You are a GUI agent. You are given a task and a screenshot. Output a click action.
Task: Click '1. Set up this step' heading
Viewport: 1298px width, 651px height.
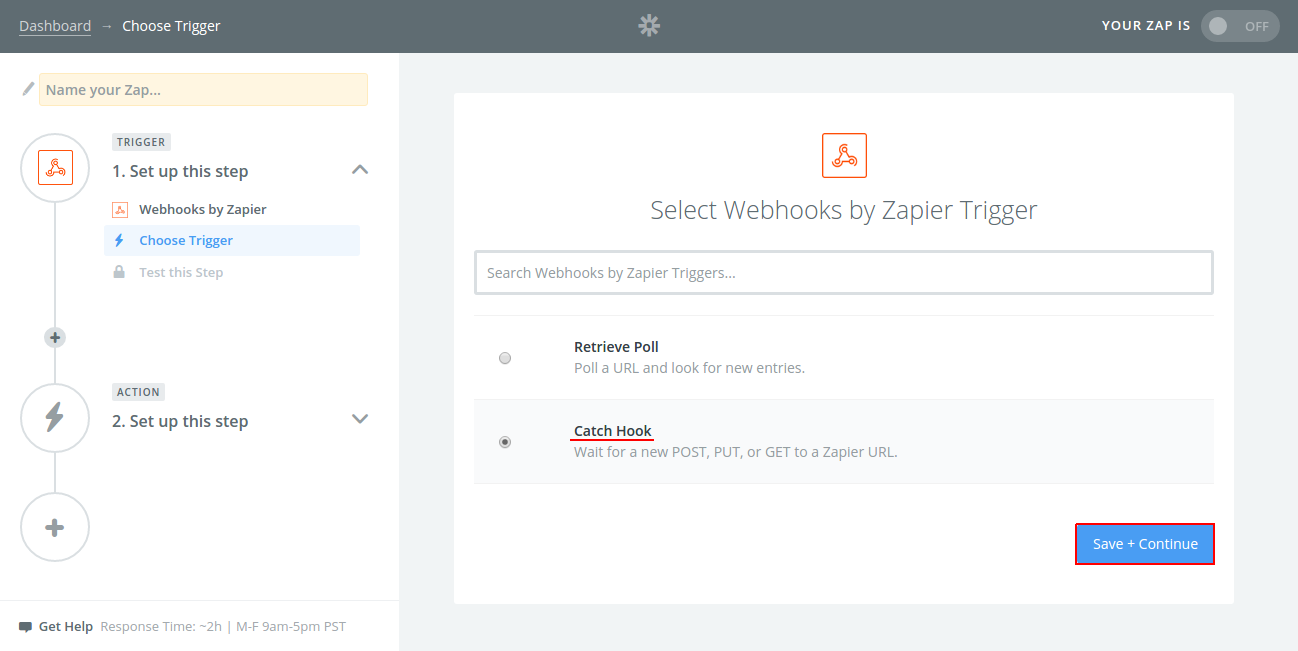(180, 171)
